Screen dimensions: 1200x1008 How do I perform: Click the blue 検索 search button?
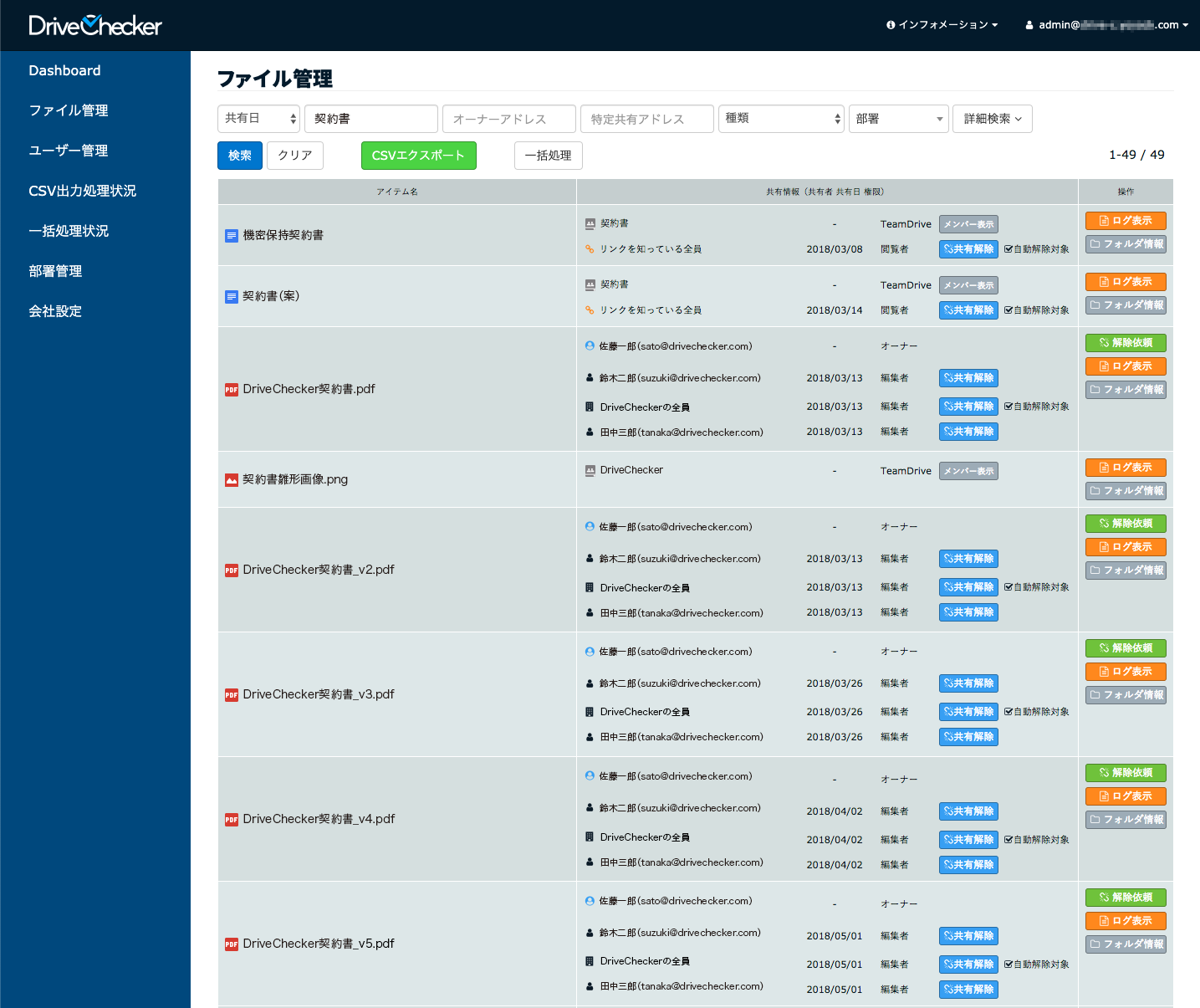[240, 156]
